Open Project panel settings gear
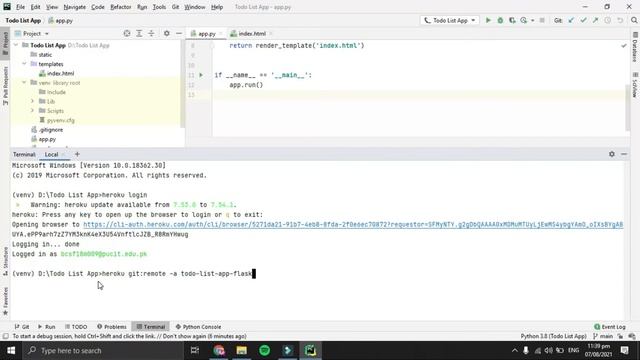The height and width of the screenshot is (360, 640). coord(167,33)
